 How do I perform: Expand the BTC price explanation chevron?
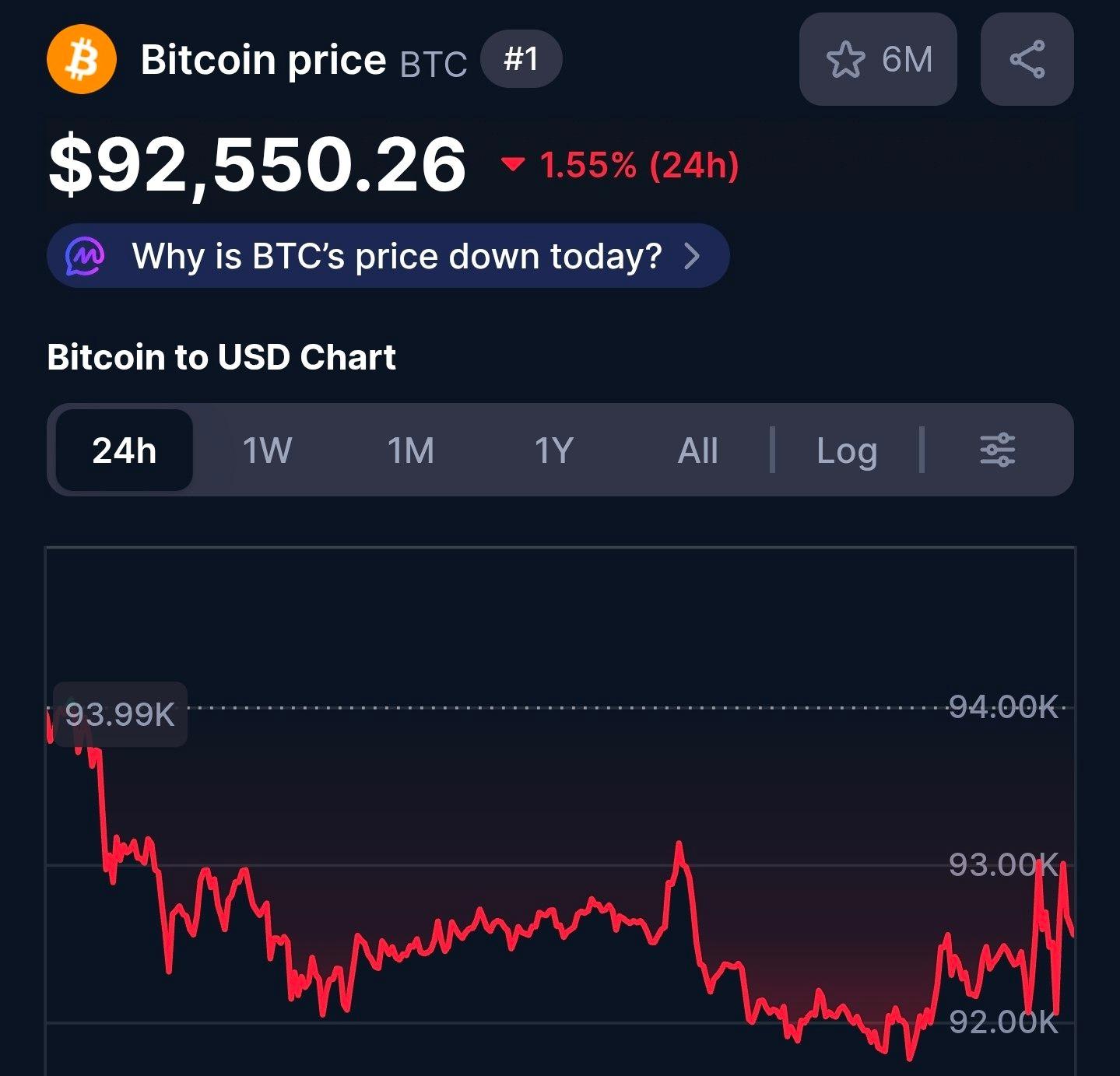pos(692,256)
